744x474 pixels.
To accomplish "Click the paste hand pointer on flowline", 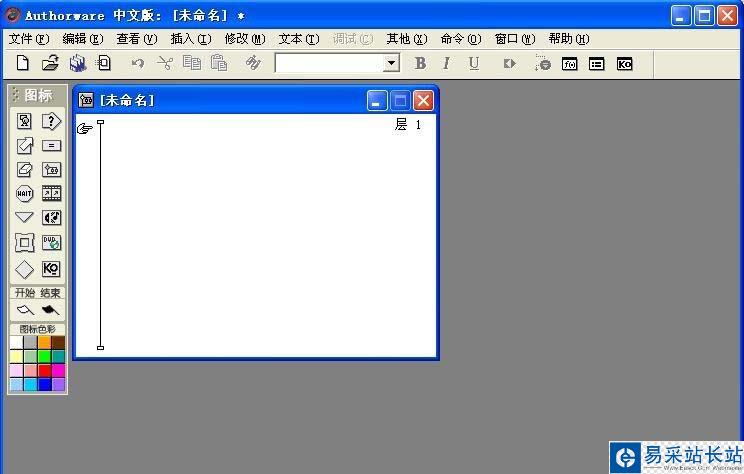I will [84, 128].
